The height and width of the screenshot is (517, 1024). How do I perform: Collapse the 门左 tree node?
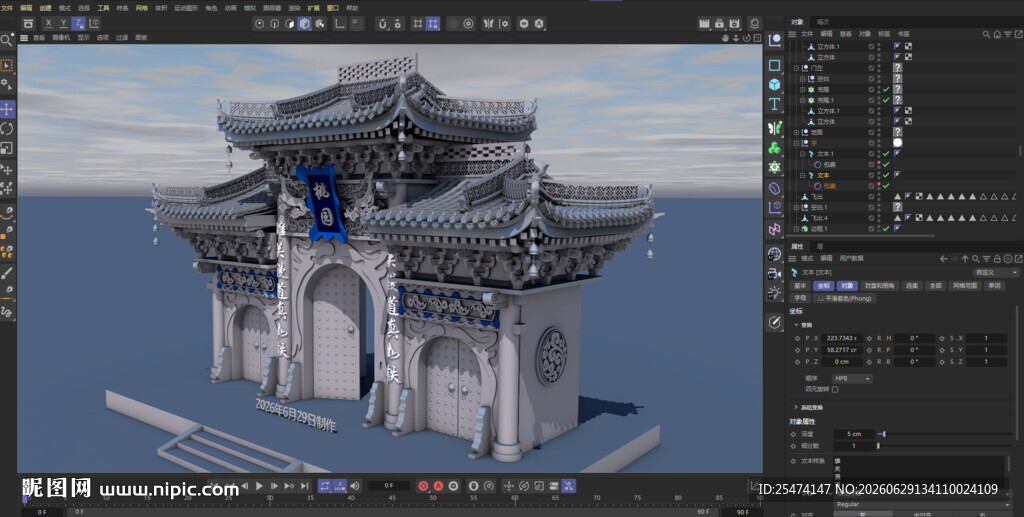(x=796, y=68)
